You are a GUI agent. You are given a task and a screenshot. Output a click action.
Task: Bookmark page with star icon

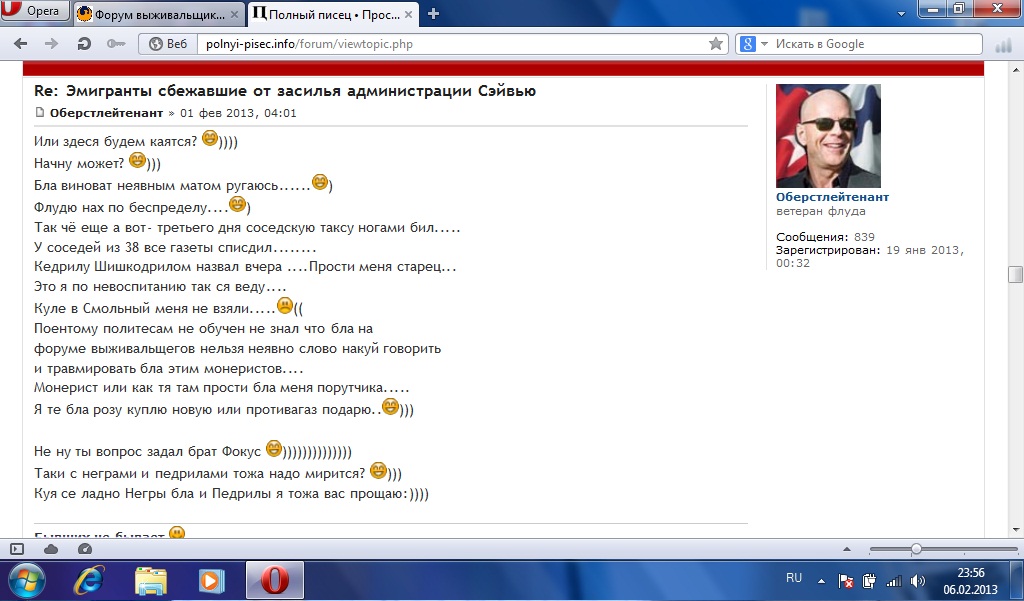[716, 44]
